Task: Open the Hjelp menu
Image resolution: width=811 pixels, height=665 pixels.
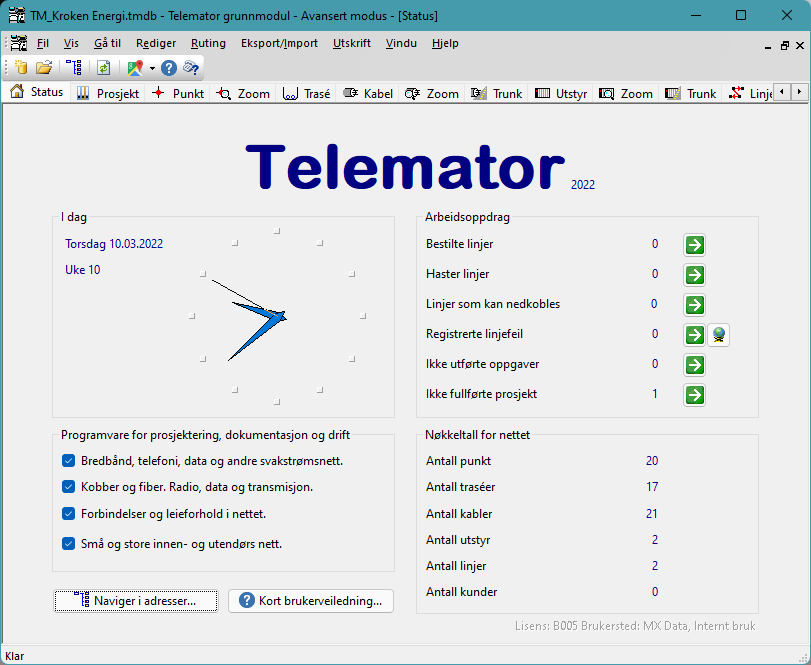Action: [x=445, y=43]
